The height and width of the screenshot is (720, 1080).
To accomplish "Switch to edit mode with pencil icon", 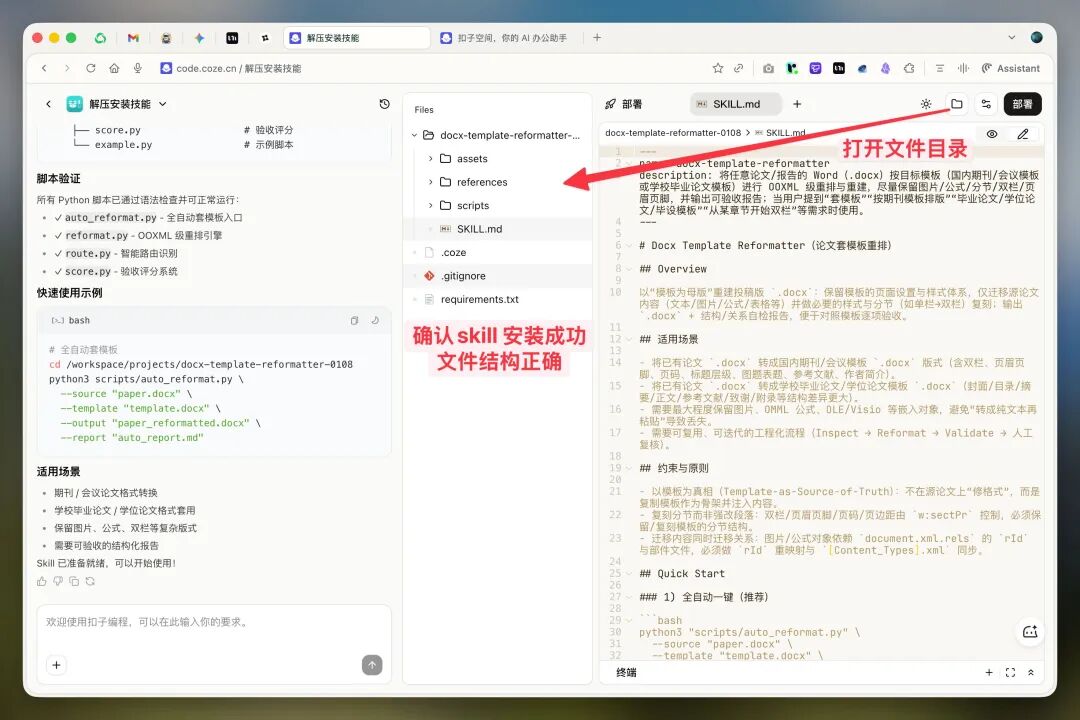I will point(1023,134).
